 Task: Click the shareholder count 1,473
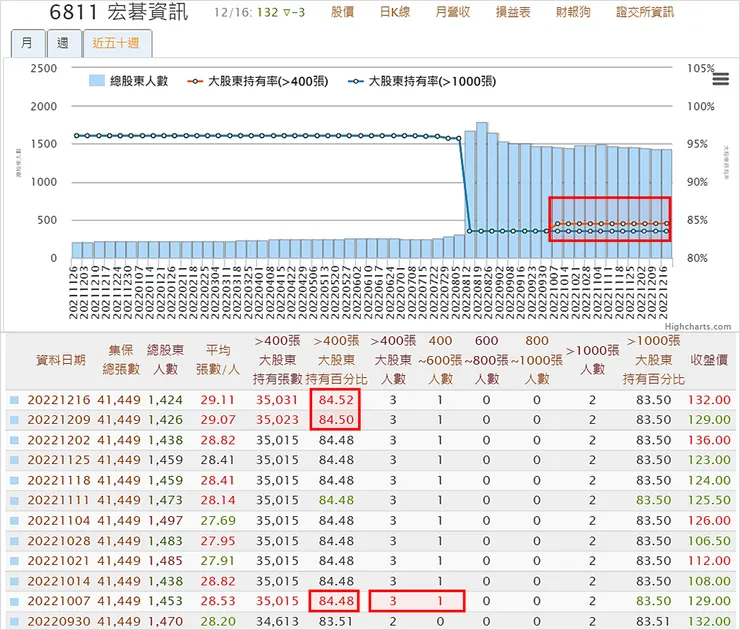[x=165, y=500]
